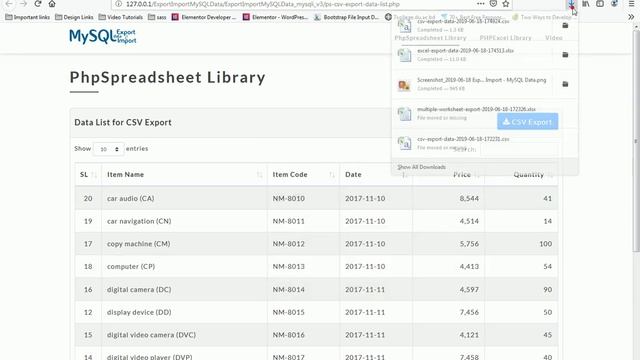Go forward to the next page

pos(23,4)
